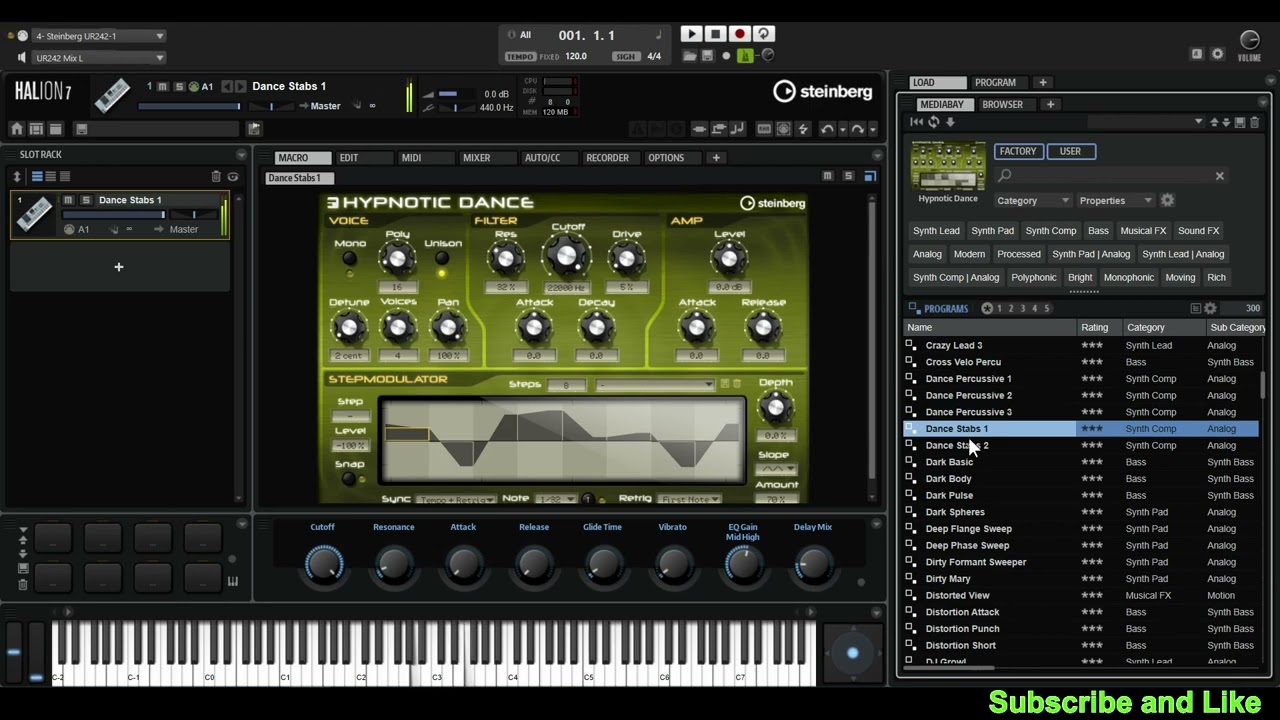Click the redo arrow in HALion toolbar
Screen dimensions: 1280x720
coord(857,129)
